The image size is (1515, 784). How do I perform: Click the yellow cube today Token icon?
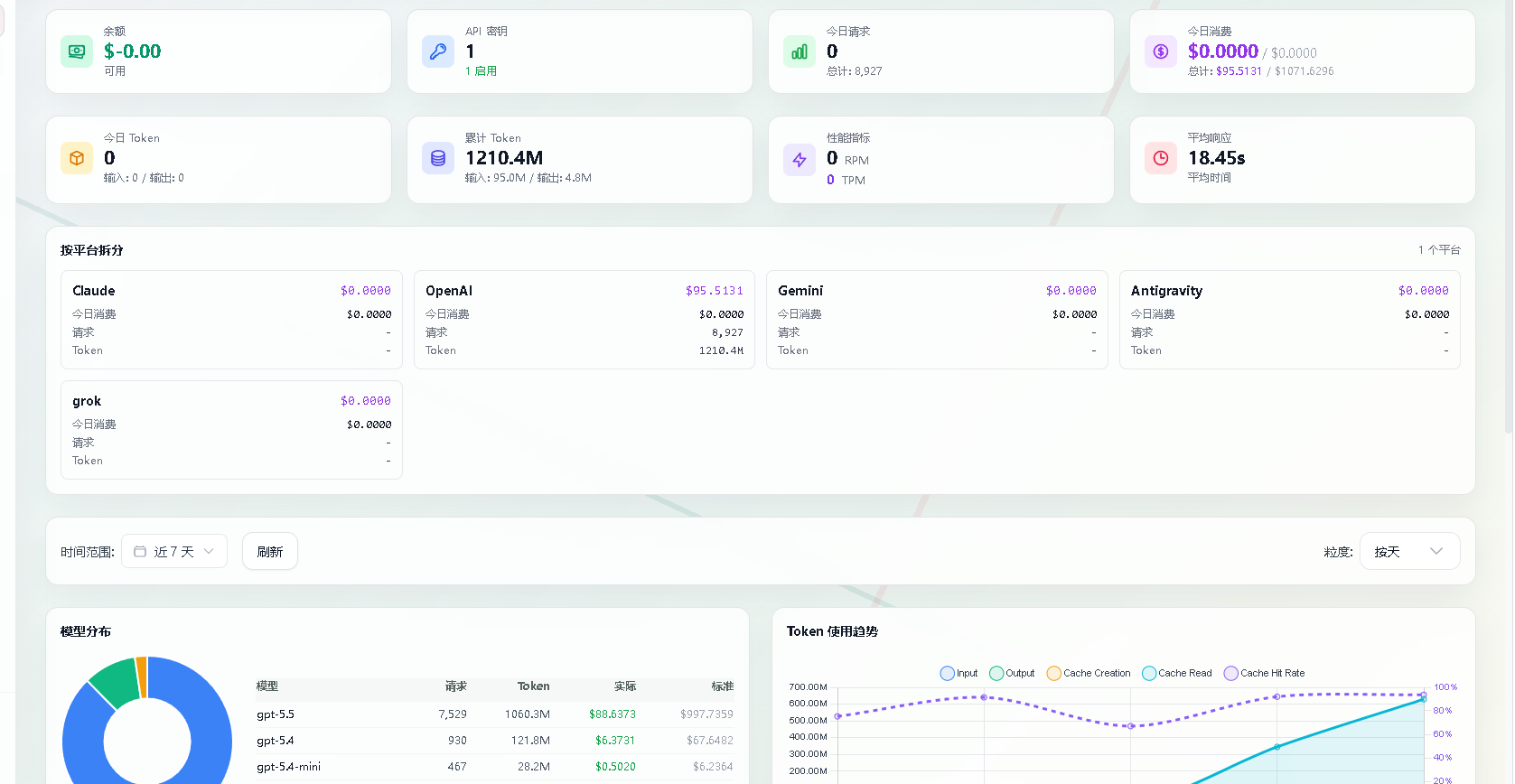click(77, 158)
